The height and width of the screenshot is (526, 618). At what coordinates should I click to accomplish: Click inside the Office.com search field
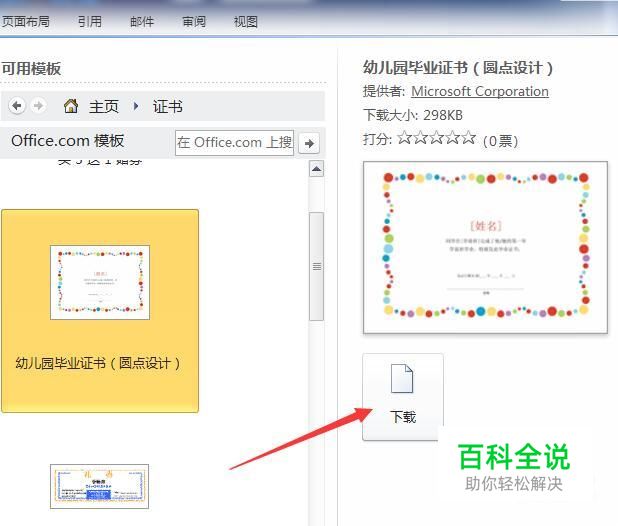(x=235, y=143)
